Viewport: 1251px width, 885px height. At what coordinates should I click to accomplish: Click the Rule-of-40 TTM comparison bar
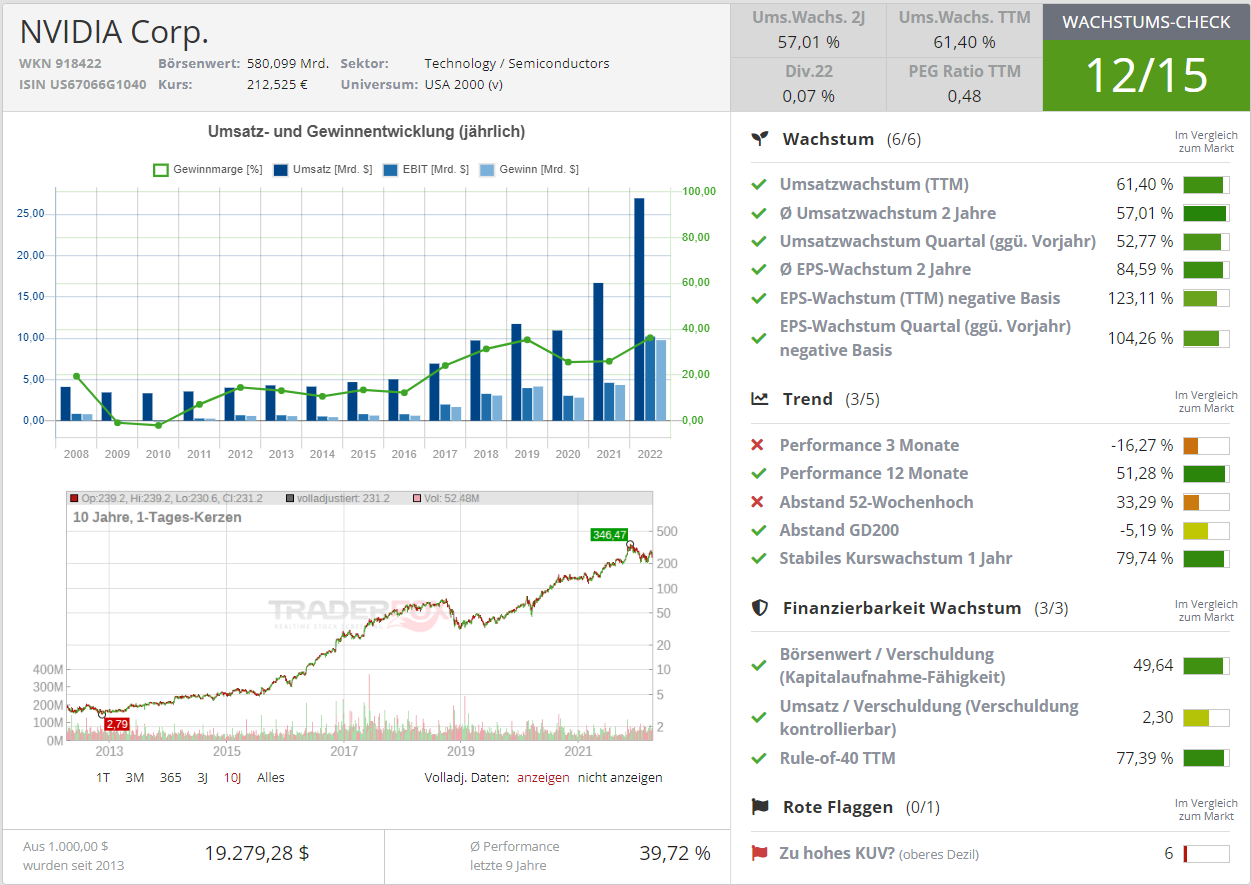pos(1206,758)
